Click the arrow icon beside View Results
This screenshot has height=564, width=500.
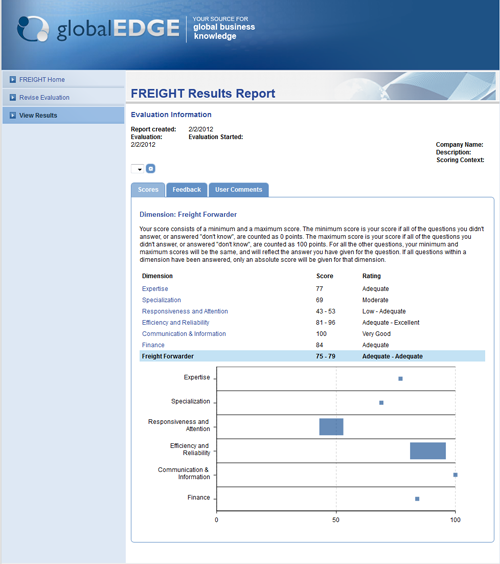pyautogui.click(x=13, y=115)
